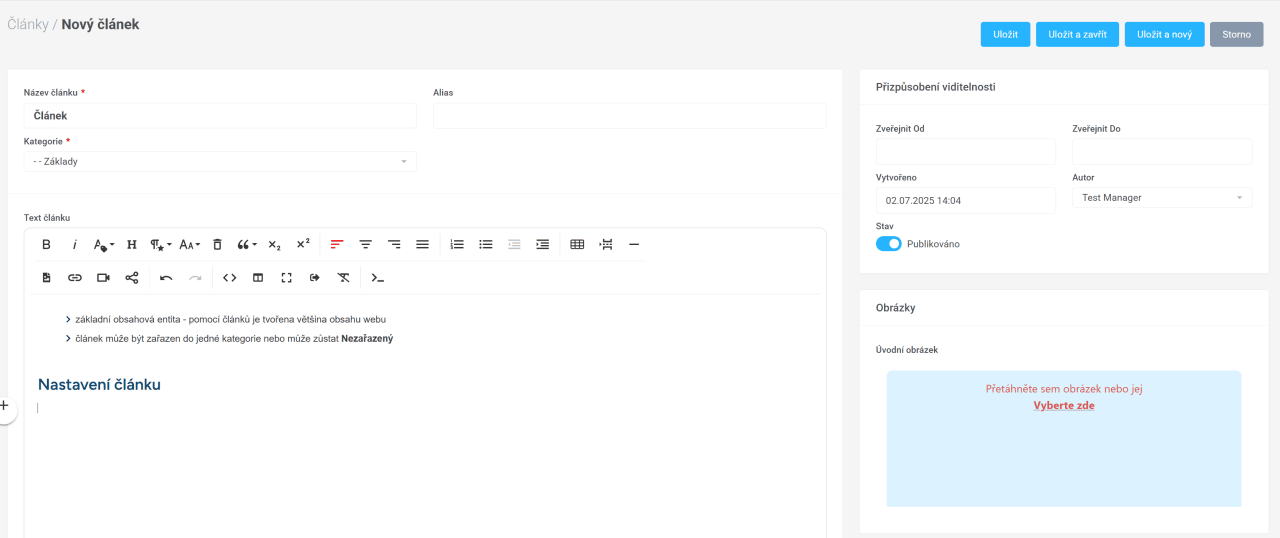This screenshot has height=538, width=1280.
Task: Undo the last editor change
Action: click(x=166, y=278)
